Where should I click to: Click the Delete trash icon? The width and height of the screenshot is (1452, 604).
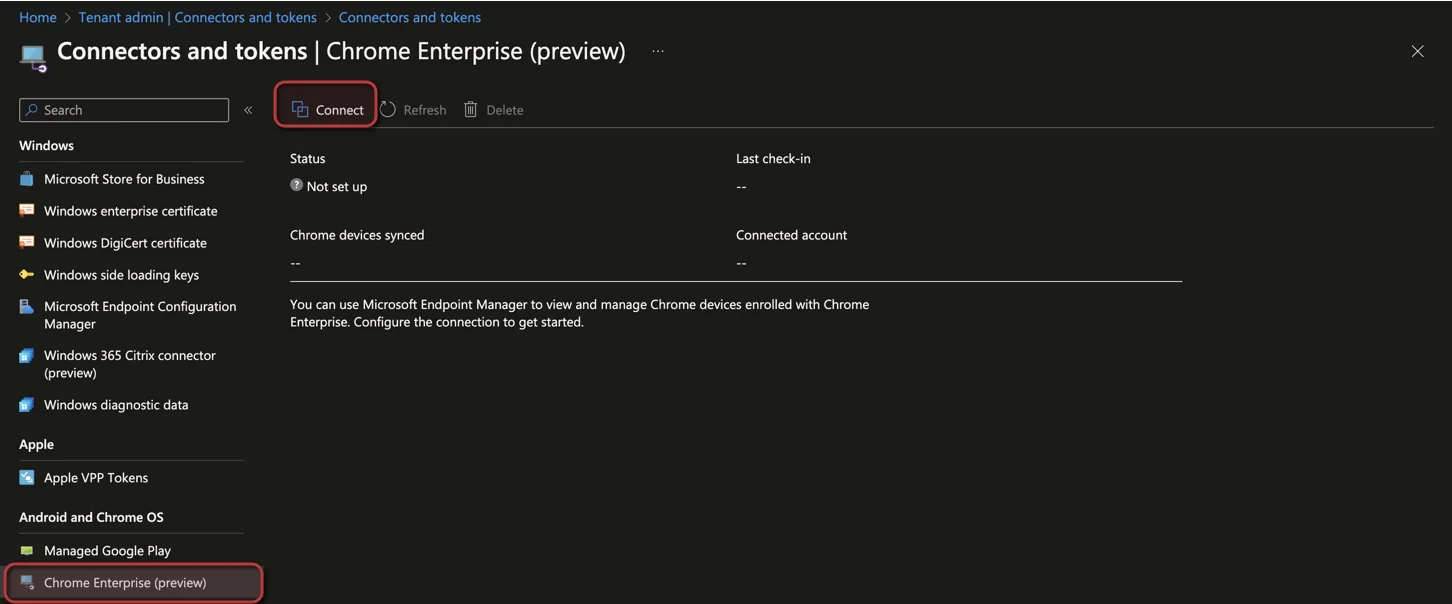point(470,110)
